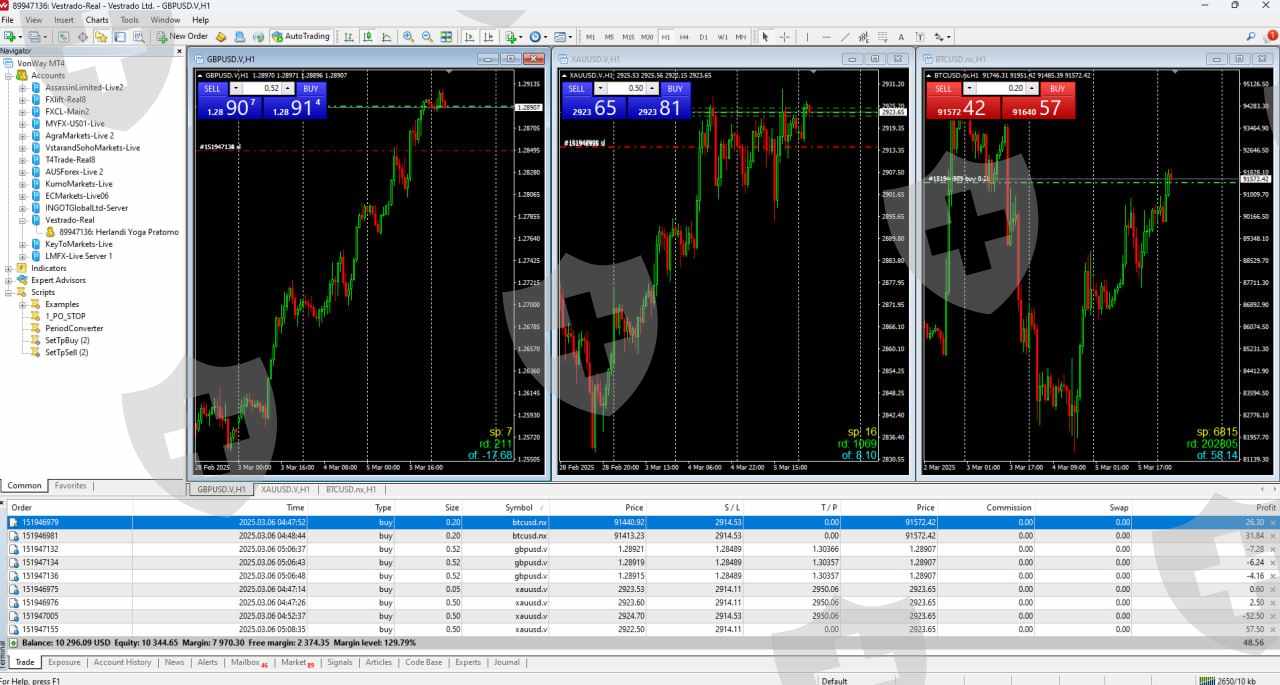The width and height of the screenshot is (1280, 685).
Task: Click the zoom out magnifier icon
Action: tap(427, 37)
